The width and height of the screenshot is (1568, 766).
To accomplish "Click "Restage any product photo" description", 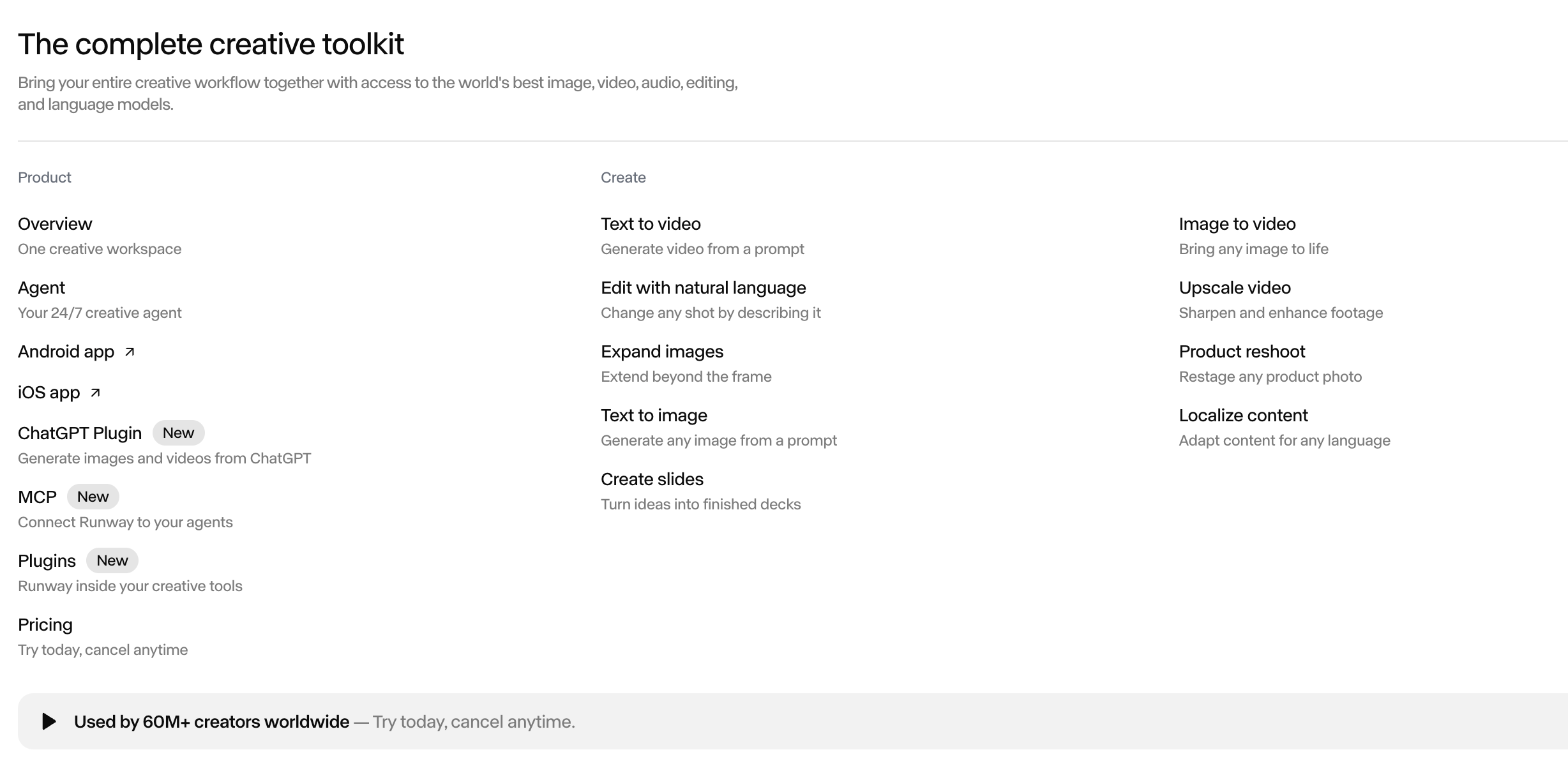I will click(x=1270, y=377).
